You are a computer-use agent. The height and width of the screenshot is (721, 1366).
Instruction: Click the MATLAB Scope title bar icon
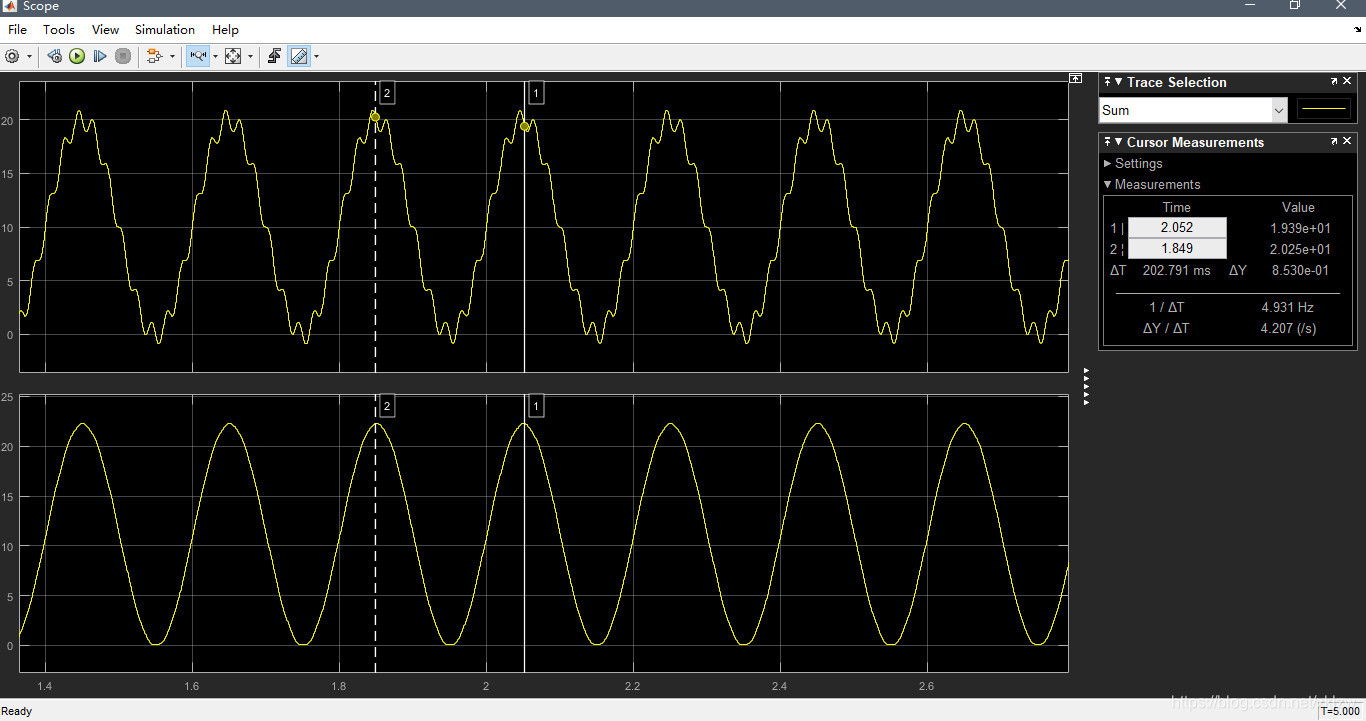click(x=10, y=7)
